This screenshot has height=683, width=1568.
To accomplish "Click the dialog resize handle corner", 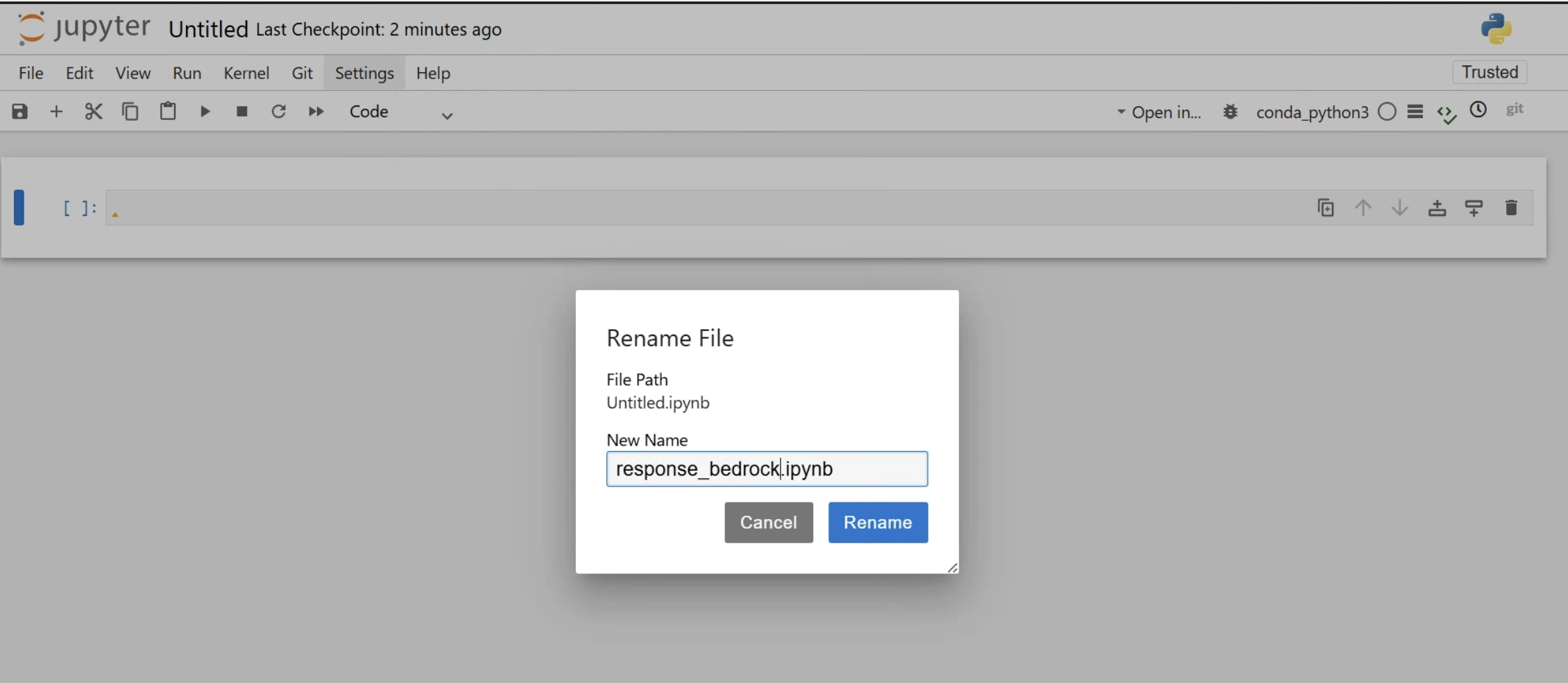I will click(953, 568).
